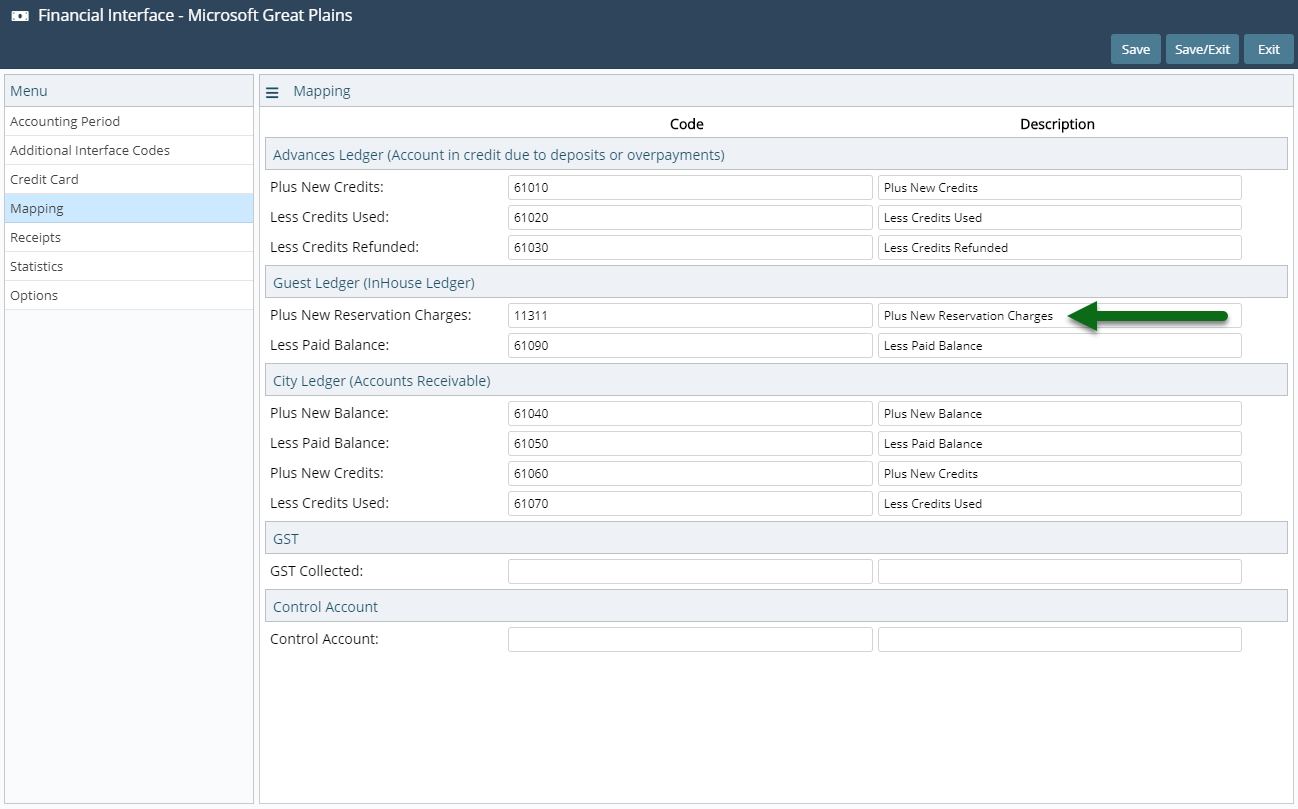Click Advances Ledger Plus New Credits description field

(x=1060, y=188)
